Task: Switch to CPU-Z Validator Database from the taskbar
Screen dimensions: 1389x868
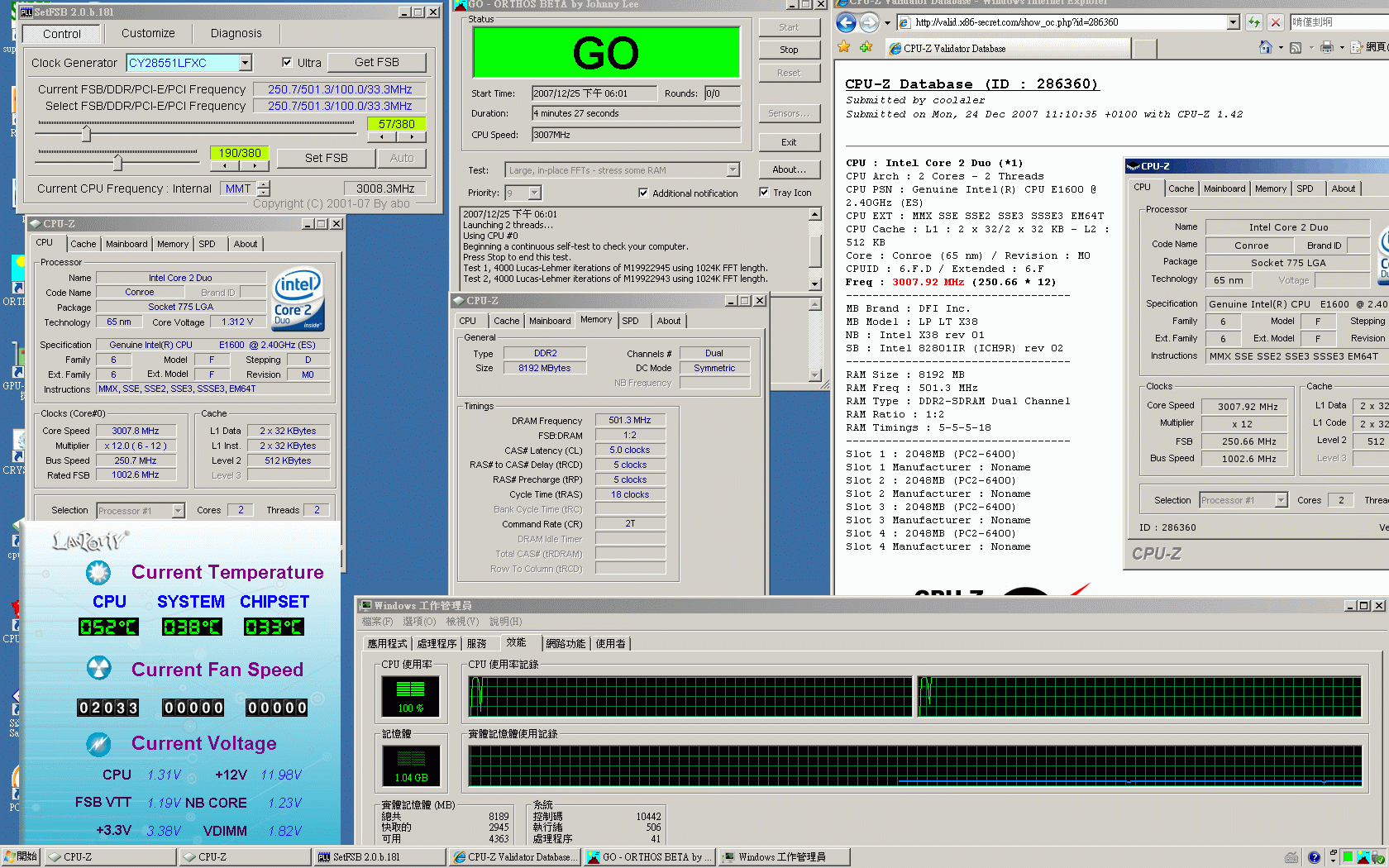Action: click(514, 857)
